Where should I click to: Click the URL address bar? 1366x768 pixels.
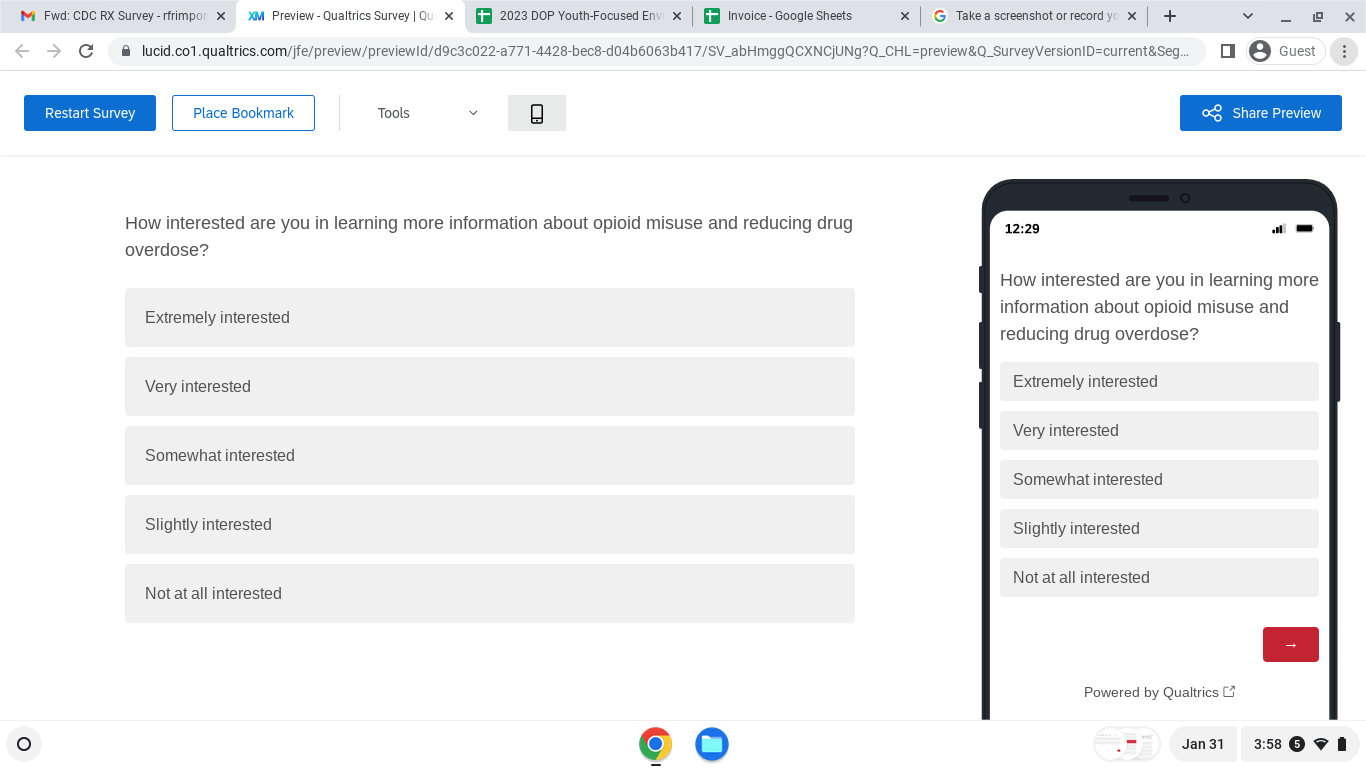pos(660,51)
